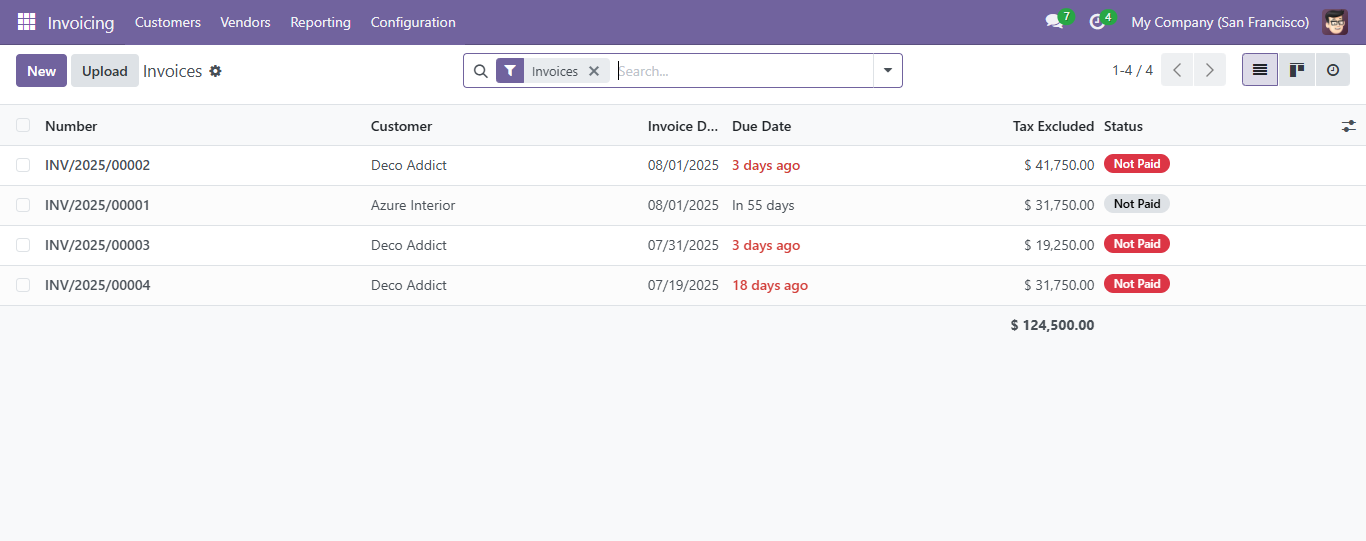Viewport: 1366px width, 541px height.
Task: Click the 07/31/2025 invoice date
Action: pos(683,245)
